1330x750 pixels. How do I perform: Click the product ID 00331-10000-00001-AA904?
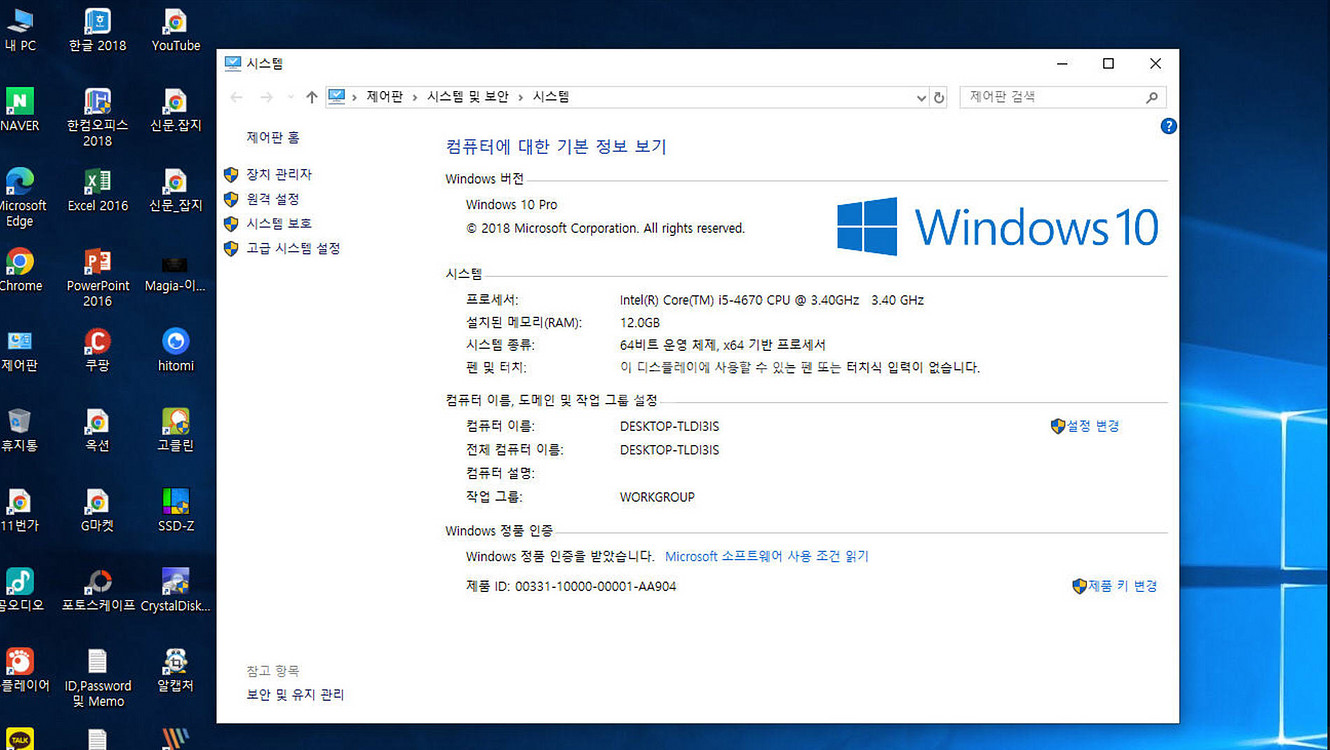pyautogui.click(x=595, y=587)
